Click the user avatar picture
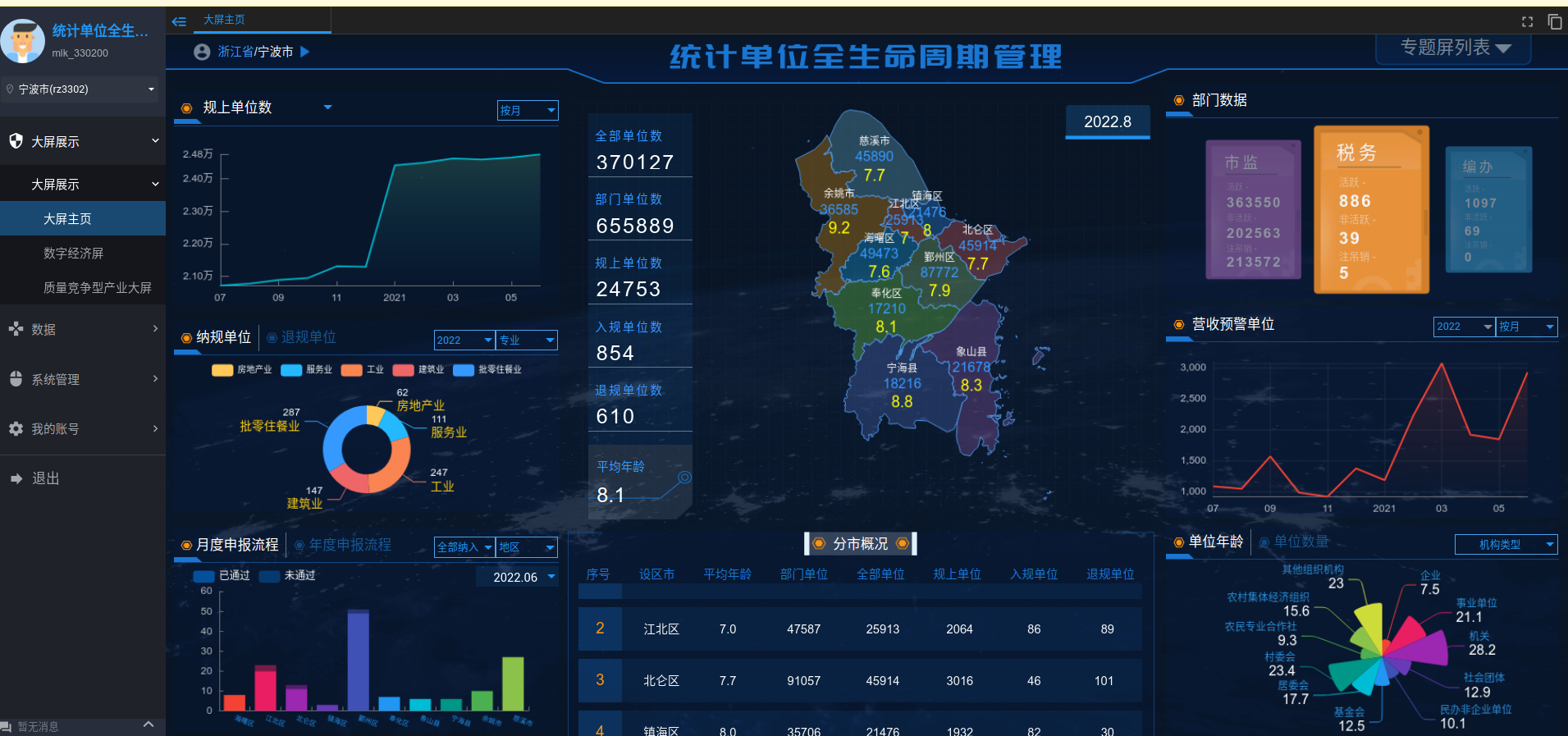The image size is (1568, 736). 23,41
